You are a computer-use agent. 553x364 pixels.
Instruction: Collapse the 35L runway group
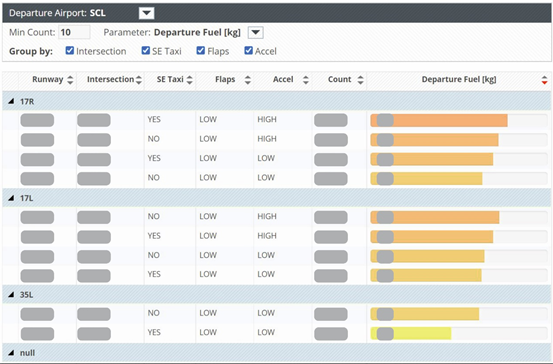11,295
